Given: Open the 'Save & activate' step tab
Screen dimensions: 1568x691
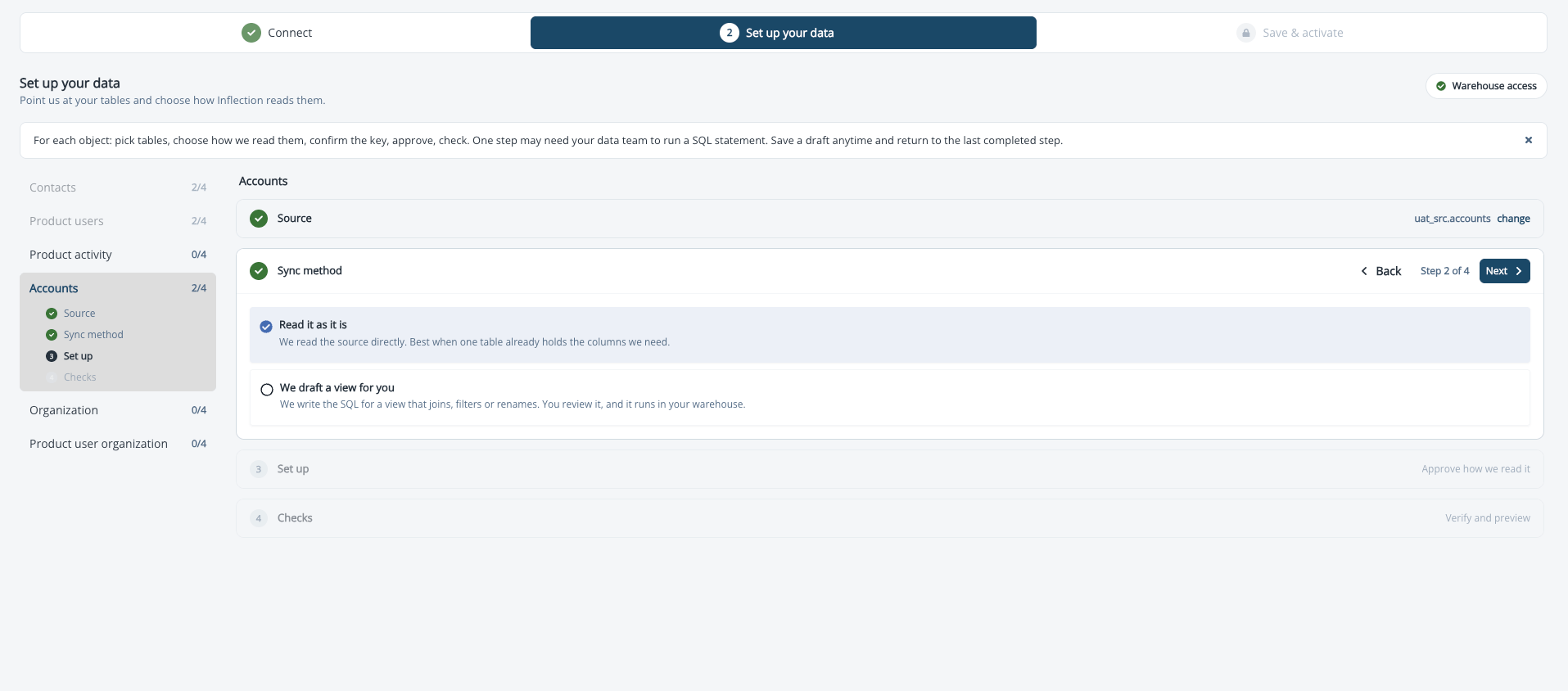Looking at the screenshot, I should 1290,33.
